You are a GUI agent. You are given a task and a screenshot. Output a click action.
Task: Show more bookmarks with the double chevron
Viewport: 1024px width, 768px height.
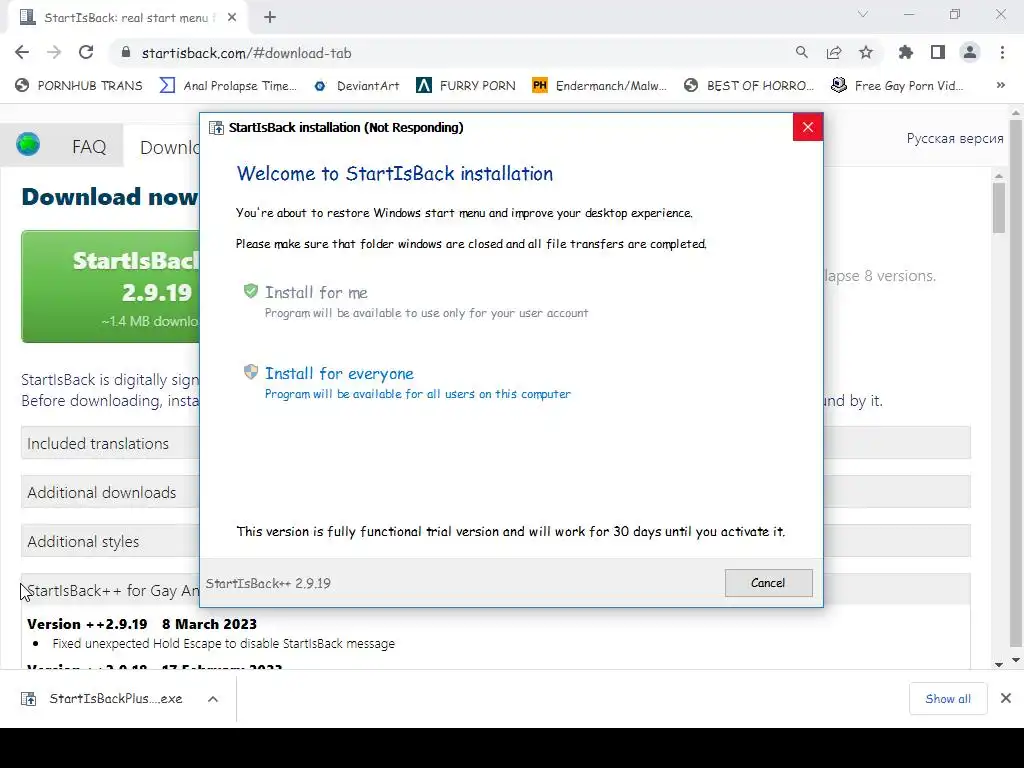pos(1000,86)
